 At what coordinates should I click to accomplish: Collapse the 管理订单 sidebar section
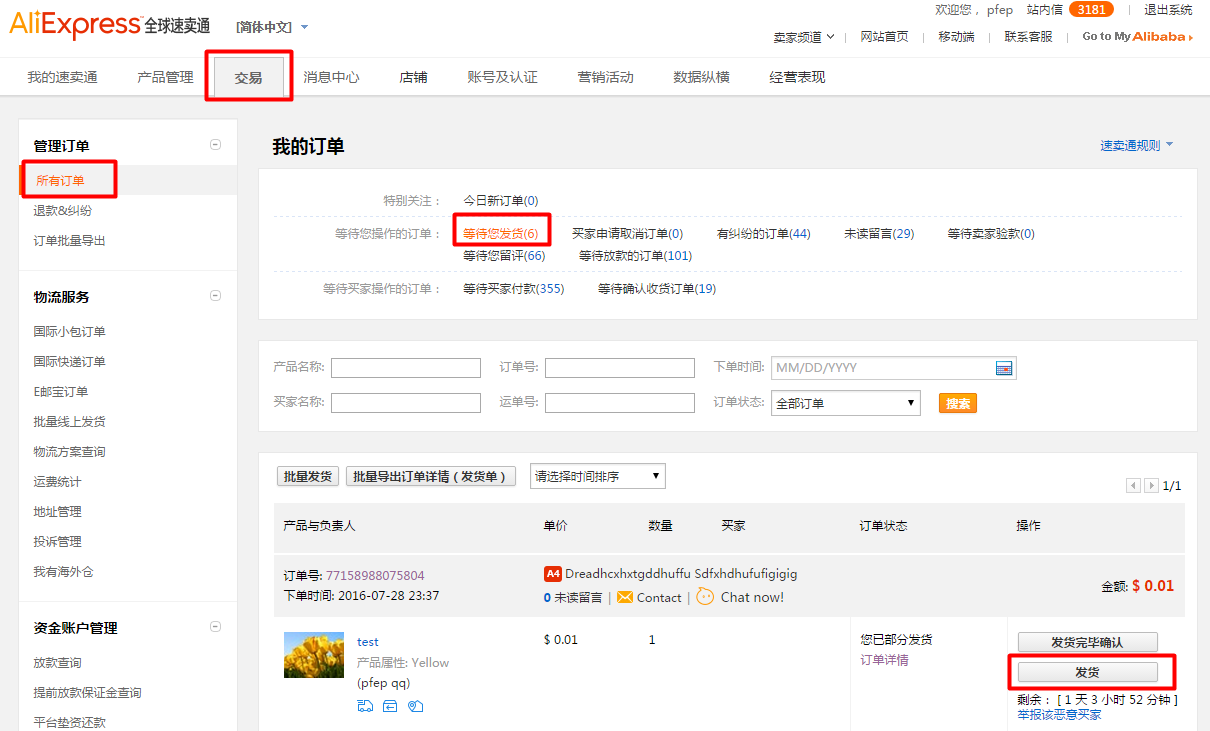coord(215,143)
